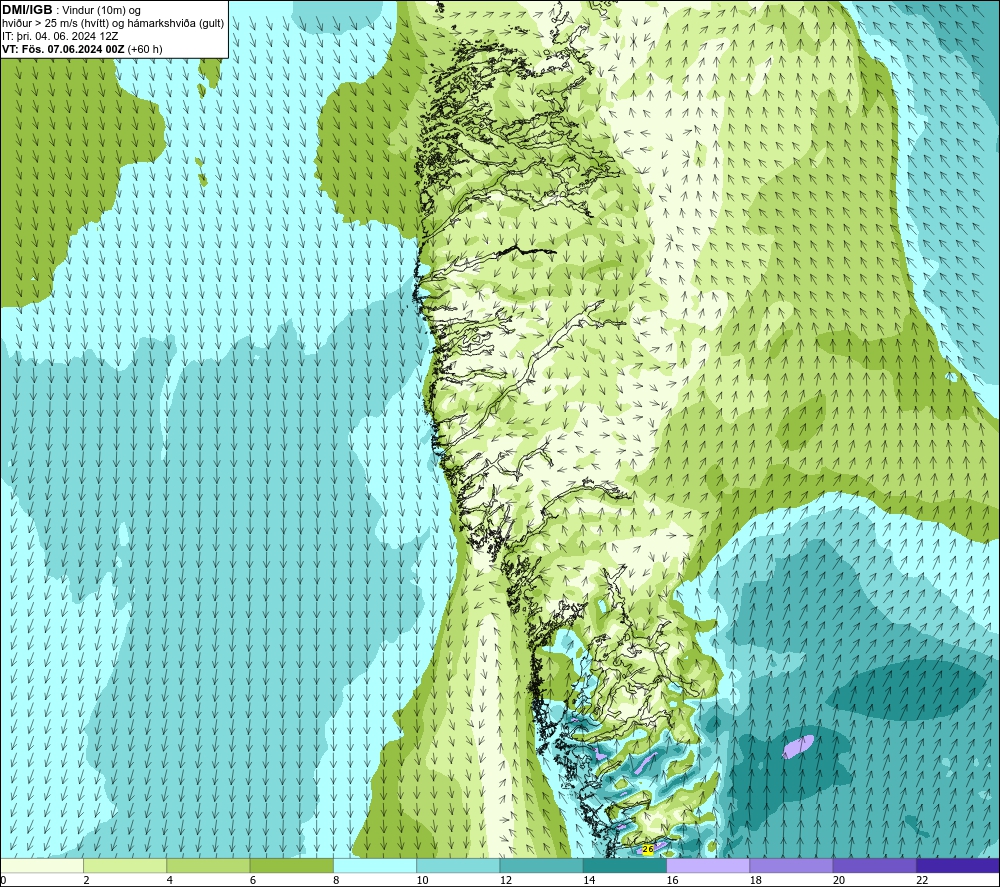Click scale label '14' on the color bar
Image resolution: width=1000 pixels, height=887 pixels.
pyautogui.click(x=589, y=881)
